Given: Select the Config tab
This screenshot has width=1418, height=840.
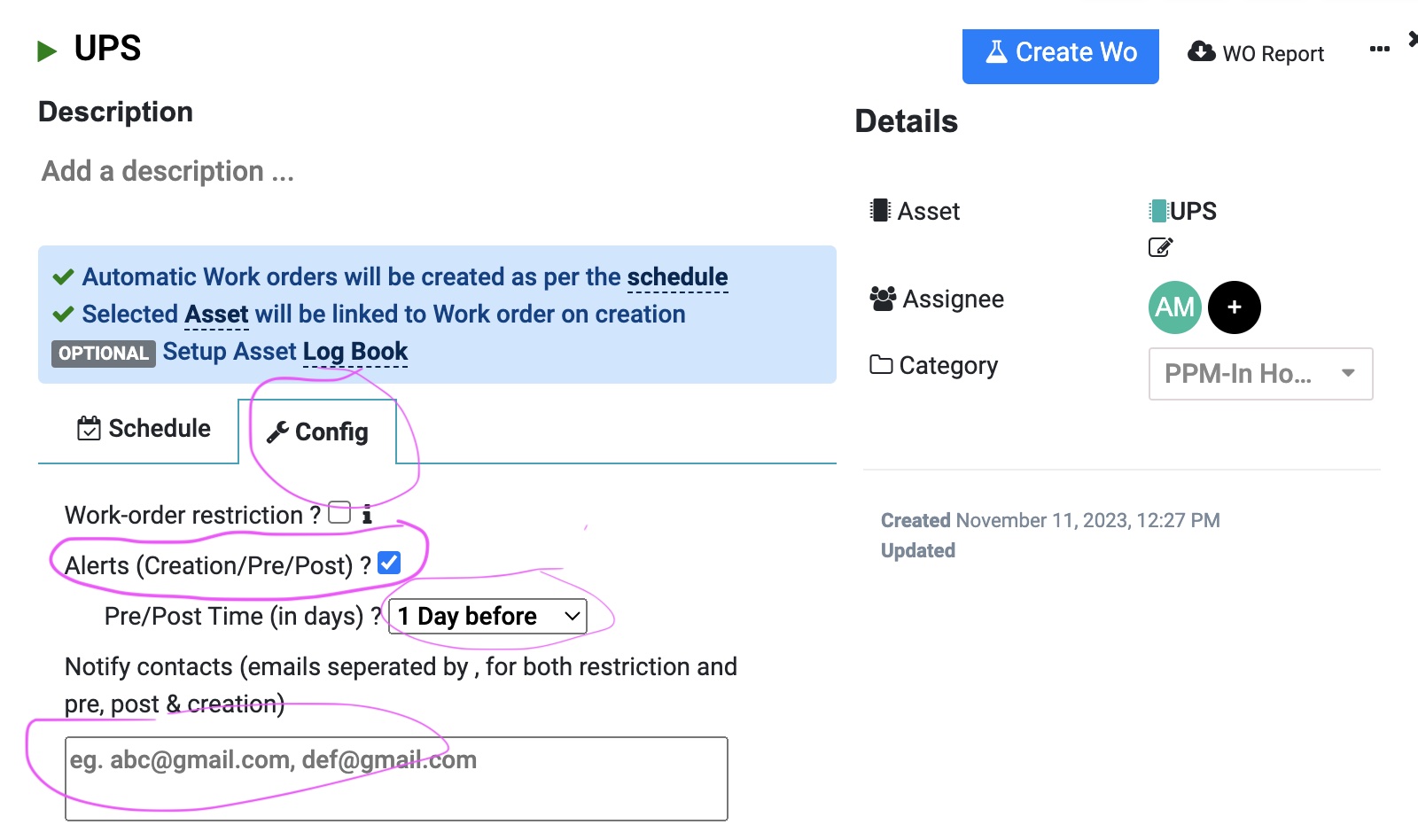Looking at the screenshot, I should point(317,432).
